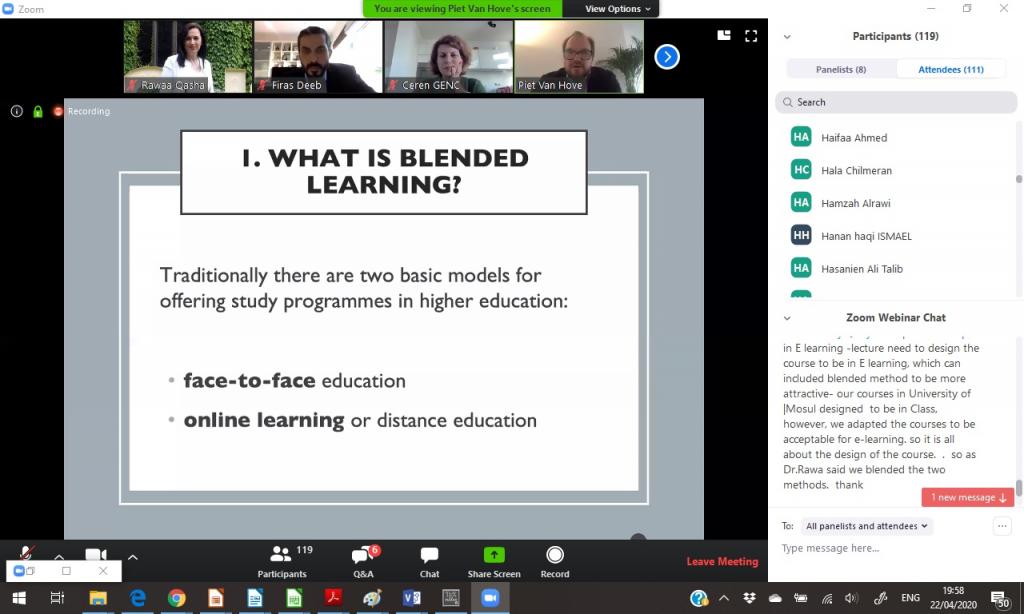Enter full screen mode
Viewport: 1024px width, 614px height.
click(751, 36)
